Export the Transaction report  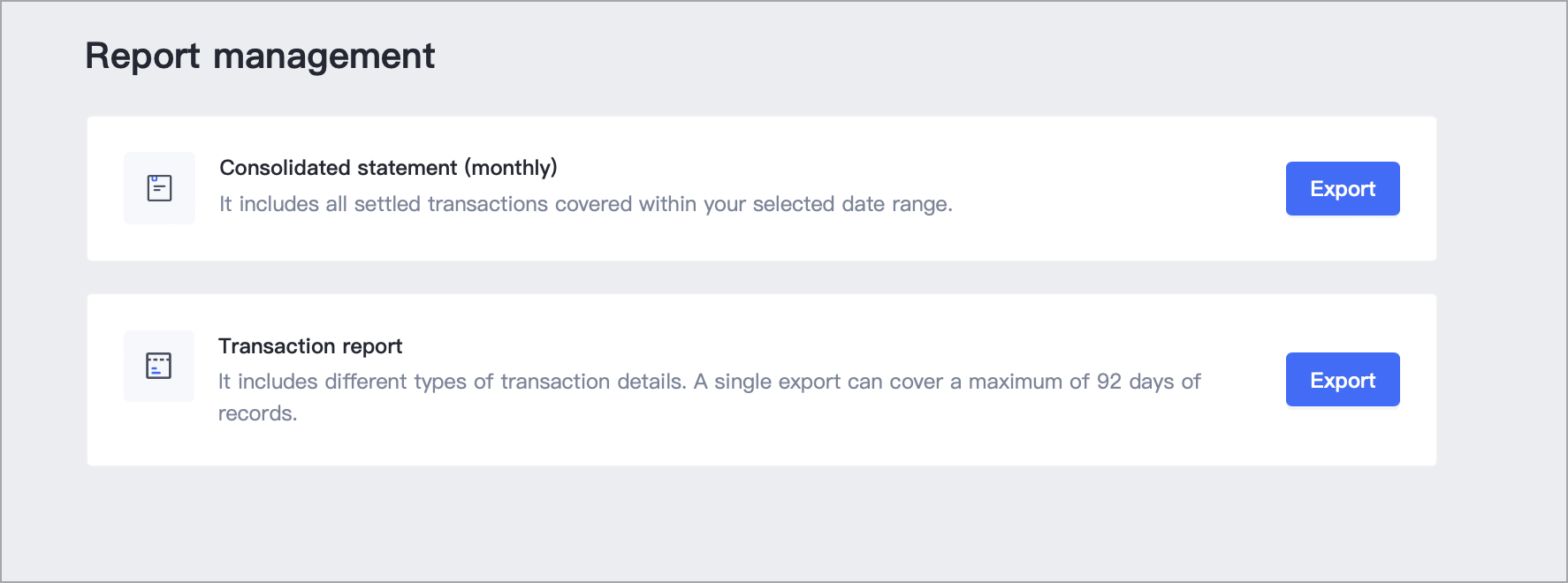tap(1343, 380)
